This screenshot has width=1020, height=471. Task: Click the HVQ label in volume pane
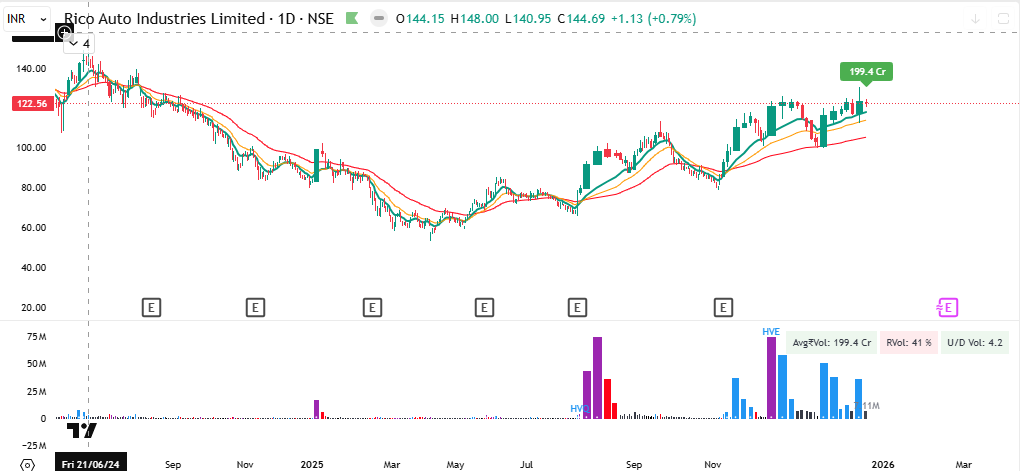coord(580,409)
